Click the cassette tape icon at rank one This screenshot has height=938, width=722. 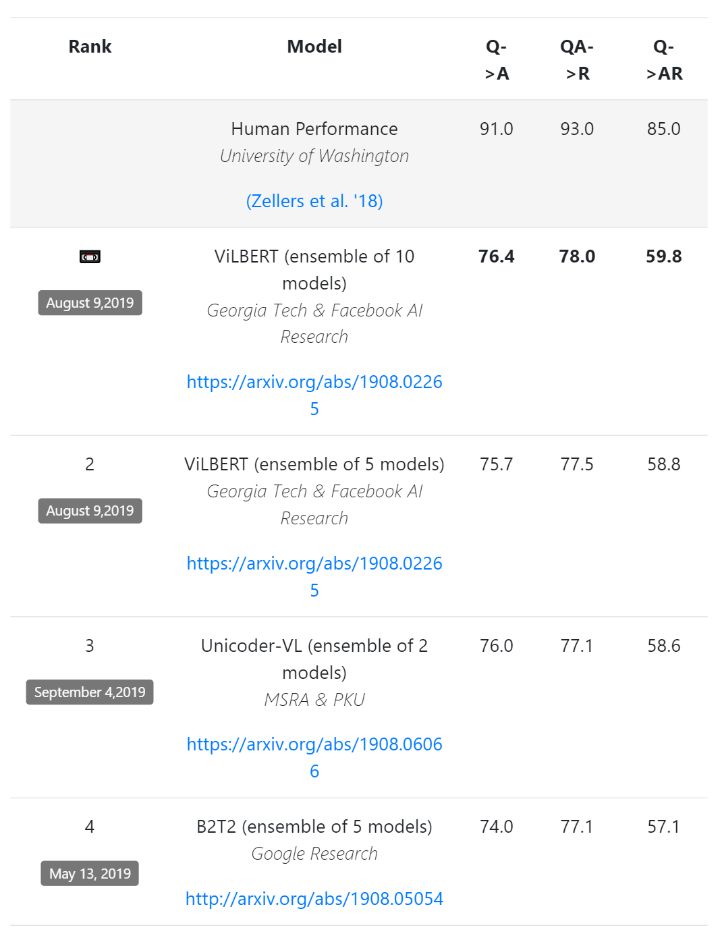click(x=90, y=257)
